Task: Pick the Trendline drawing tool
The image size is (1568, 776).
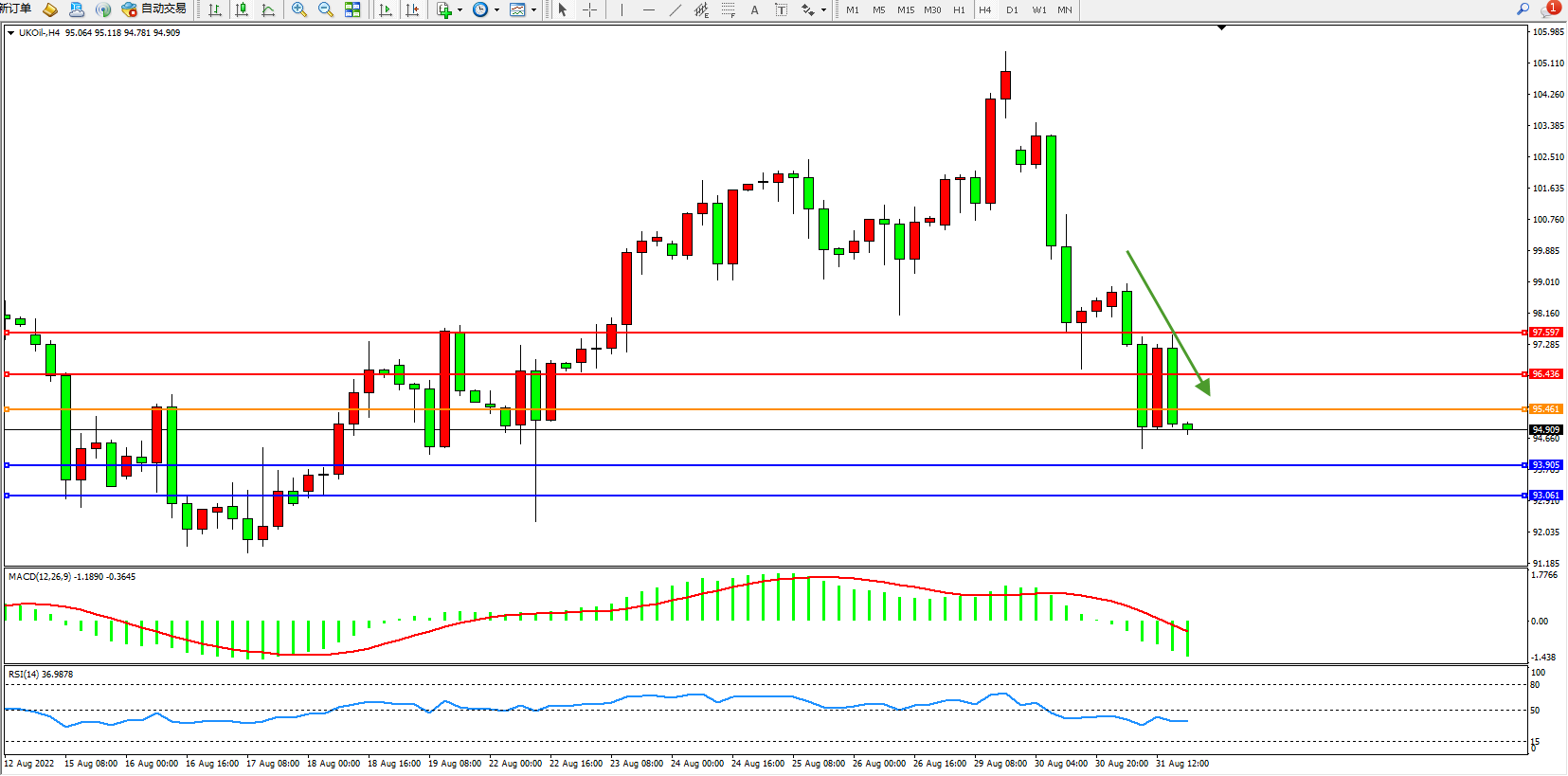Action: [x=675, y=9]
